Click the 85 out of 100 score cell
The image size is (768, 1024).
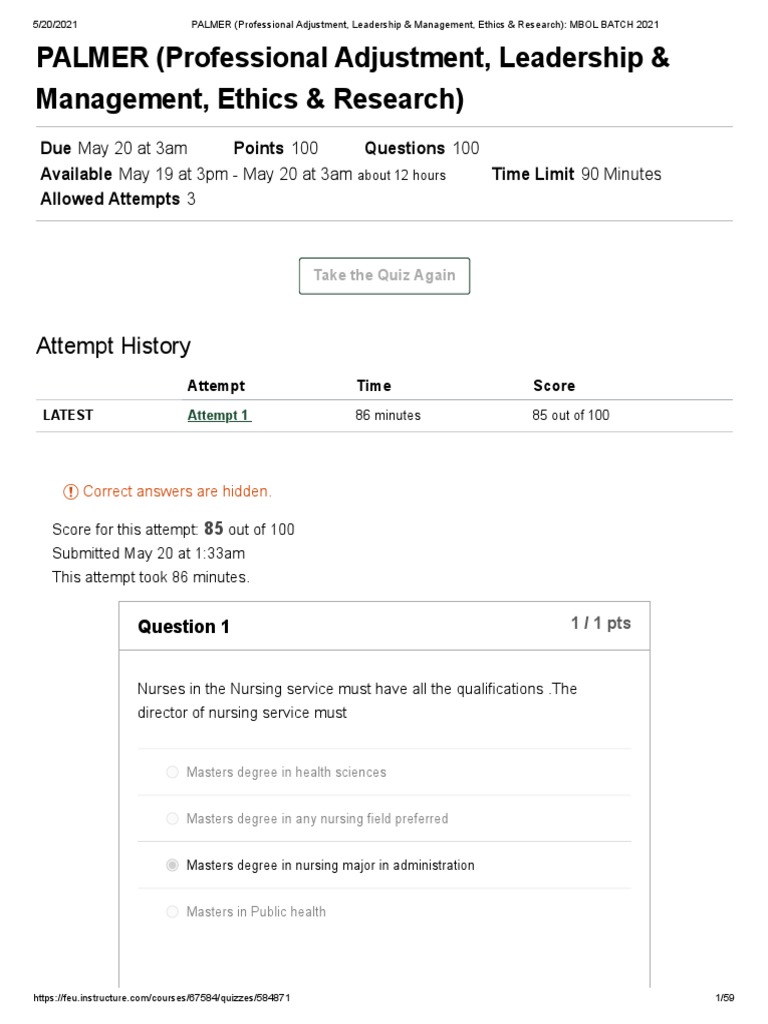(571, 415)
